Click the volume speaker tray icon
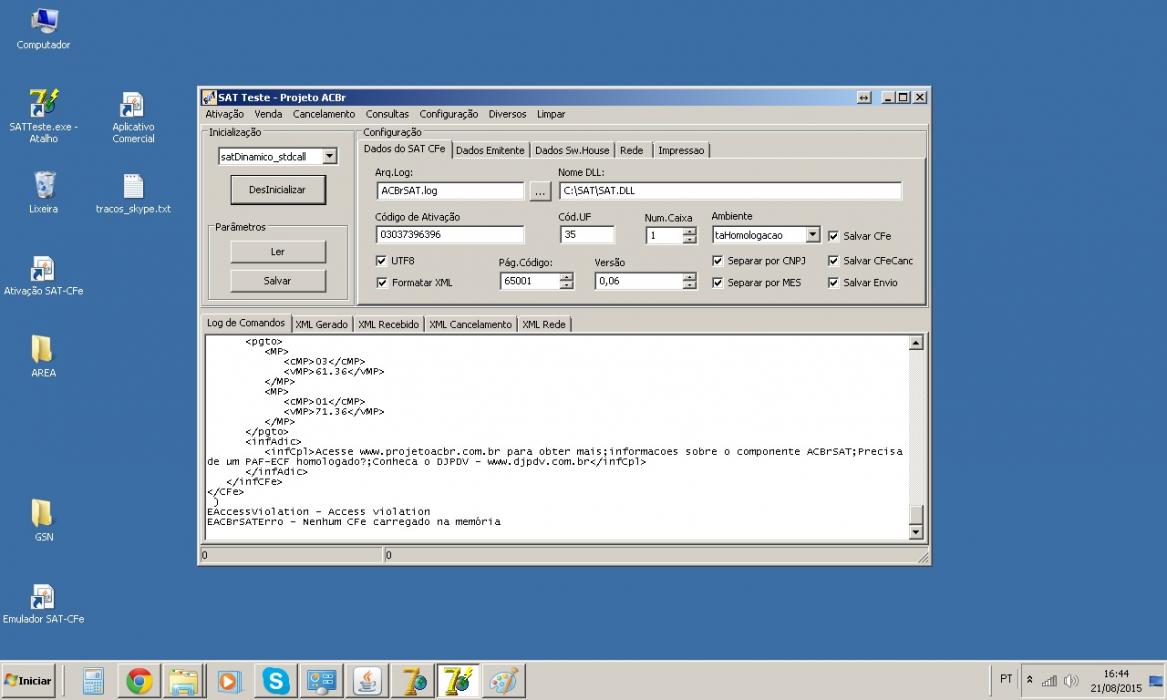This screenshot has width=1167, height=700. (x=1071, y=680)
